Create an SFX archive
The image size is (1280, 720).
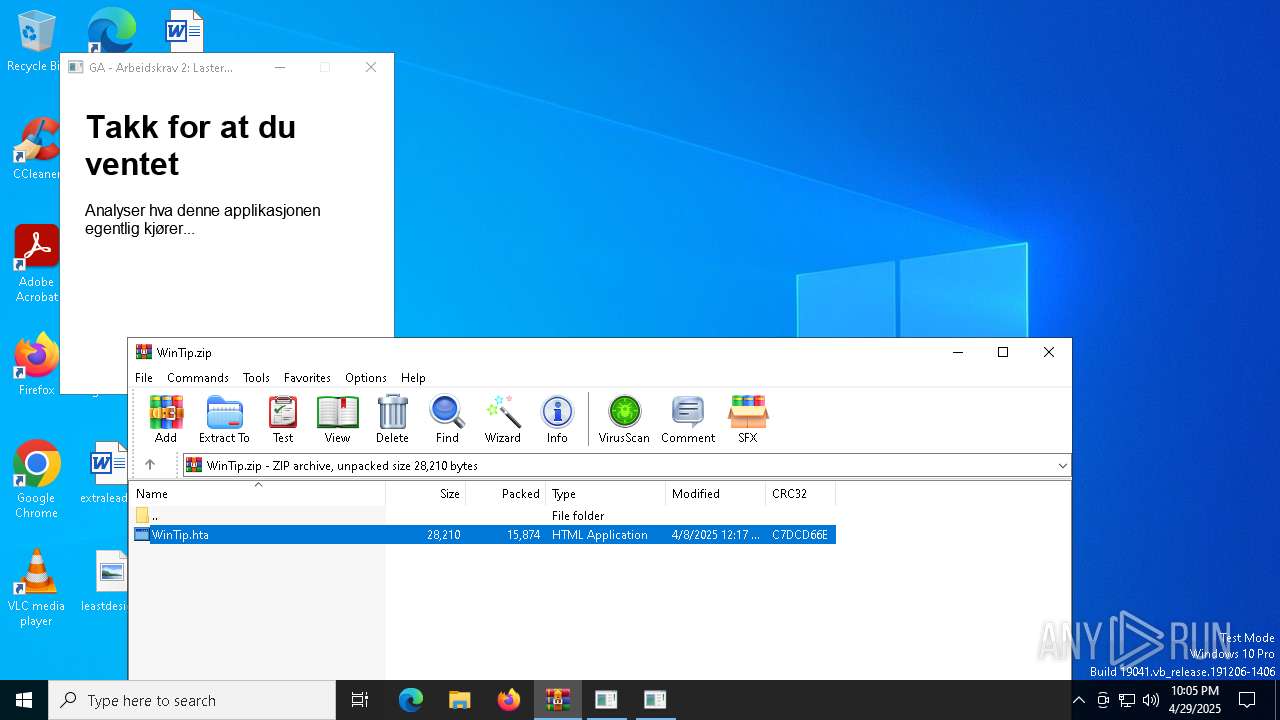(747, 419)
